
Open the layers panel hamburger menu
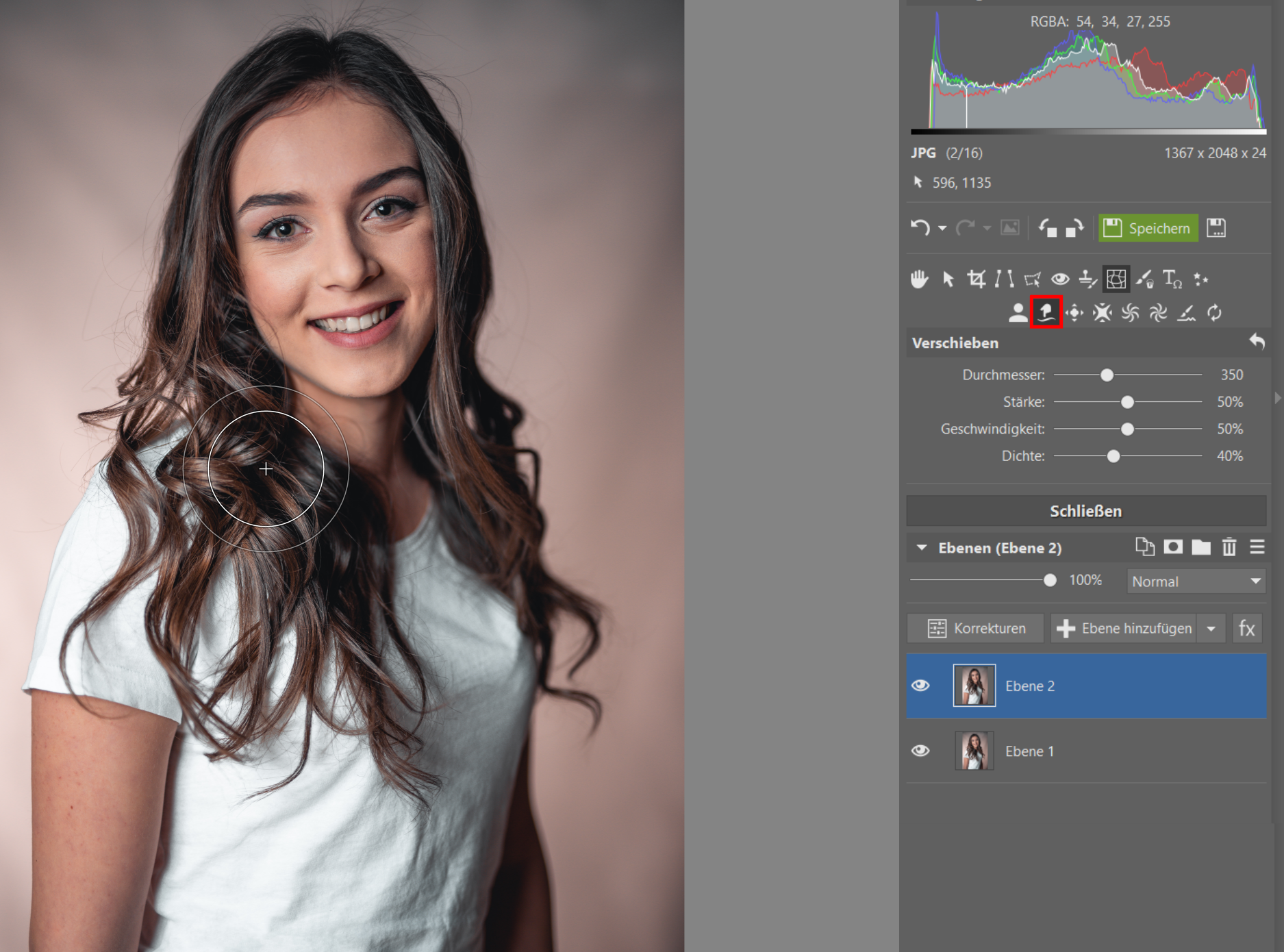point(1257,547)
